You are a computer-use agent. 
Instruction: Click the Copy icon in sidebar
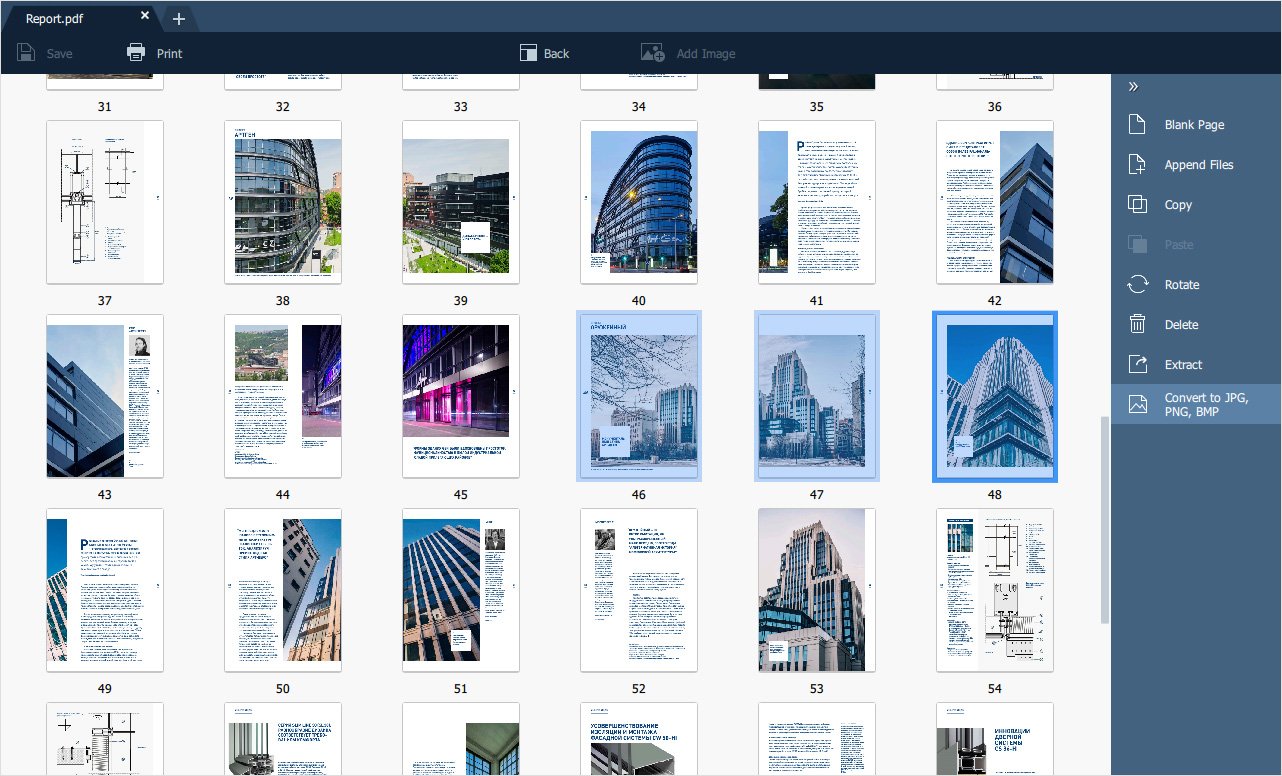tap(1137, 204)
